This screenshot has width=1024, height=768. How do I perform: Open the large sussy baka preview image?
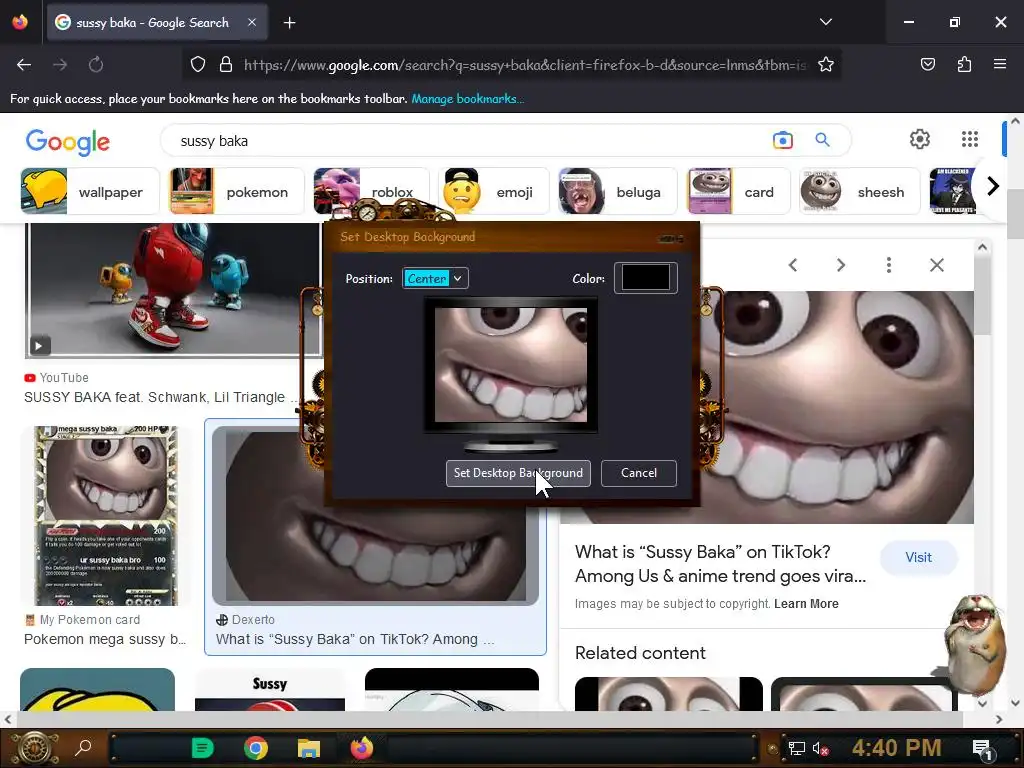point(842,406)
